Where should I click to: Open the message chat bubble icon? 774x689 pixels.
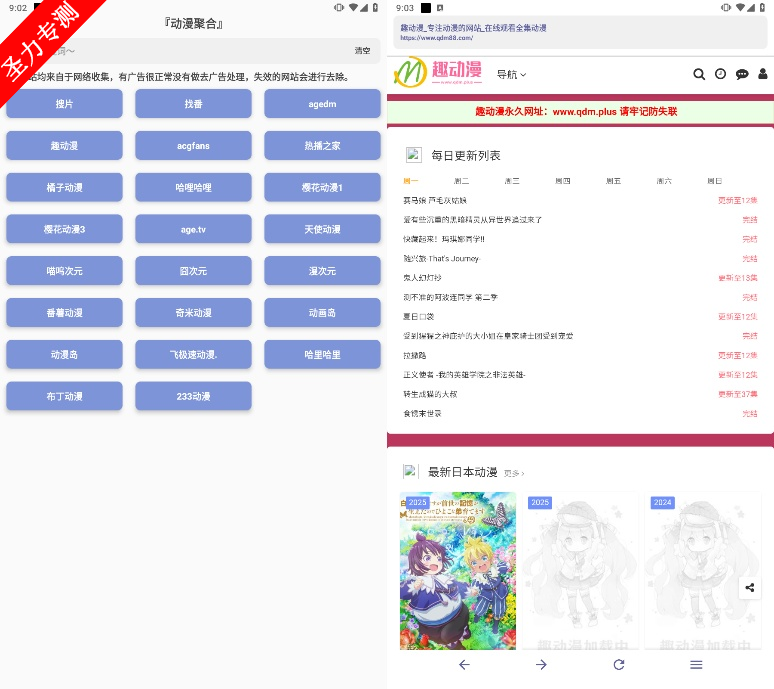[x=741, y=75]
